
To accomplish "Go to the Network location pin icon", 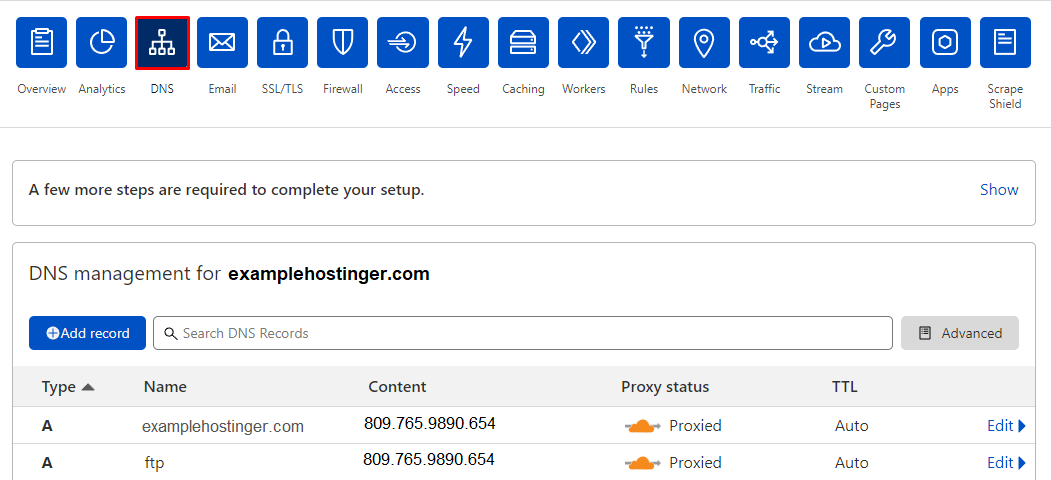I will point(704,43).
